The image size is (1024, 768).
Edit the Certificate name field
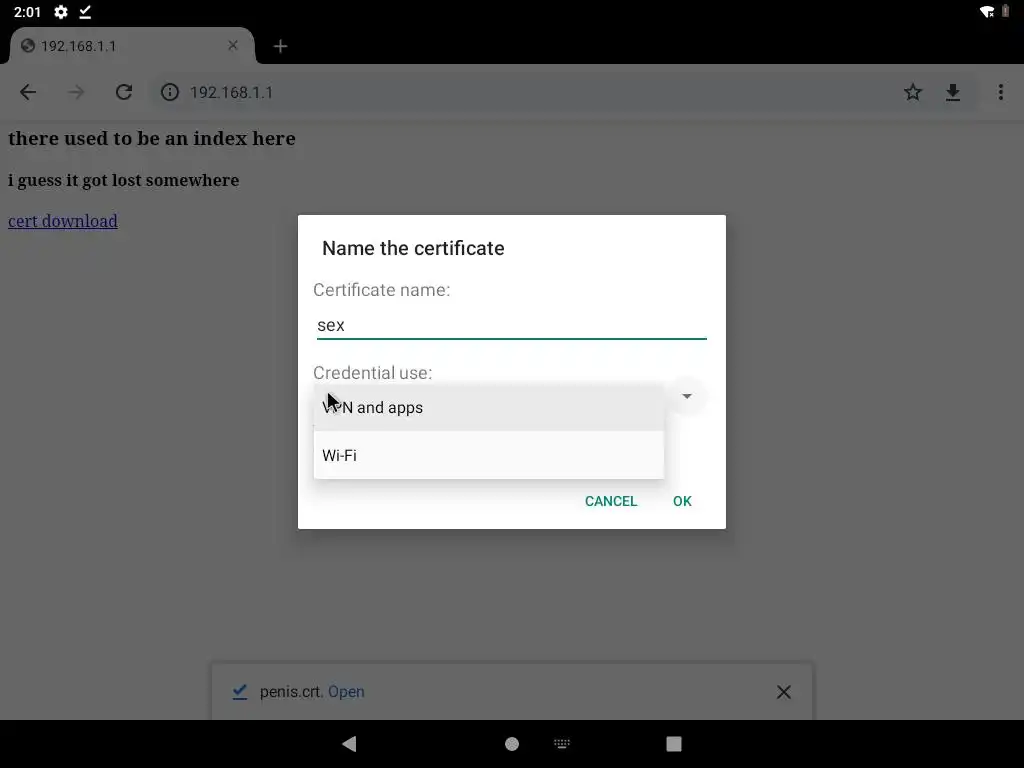pyautogui.click(x=511, y=325)
